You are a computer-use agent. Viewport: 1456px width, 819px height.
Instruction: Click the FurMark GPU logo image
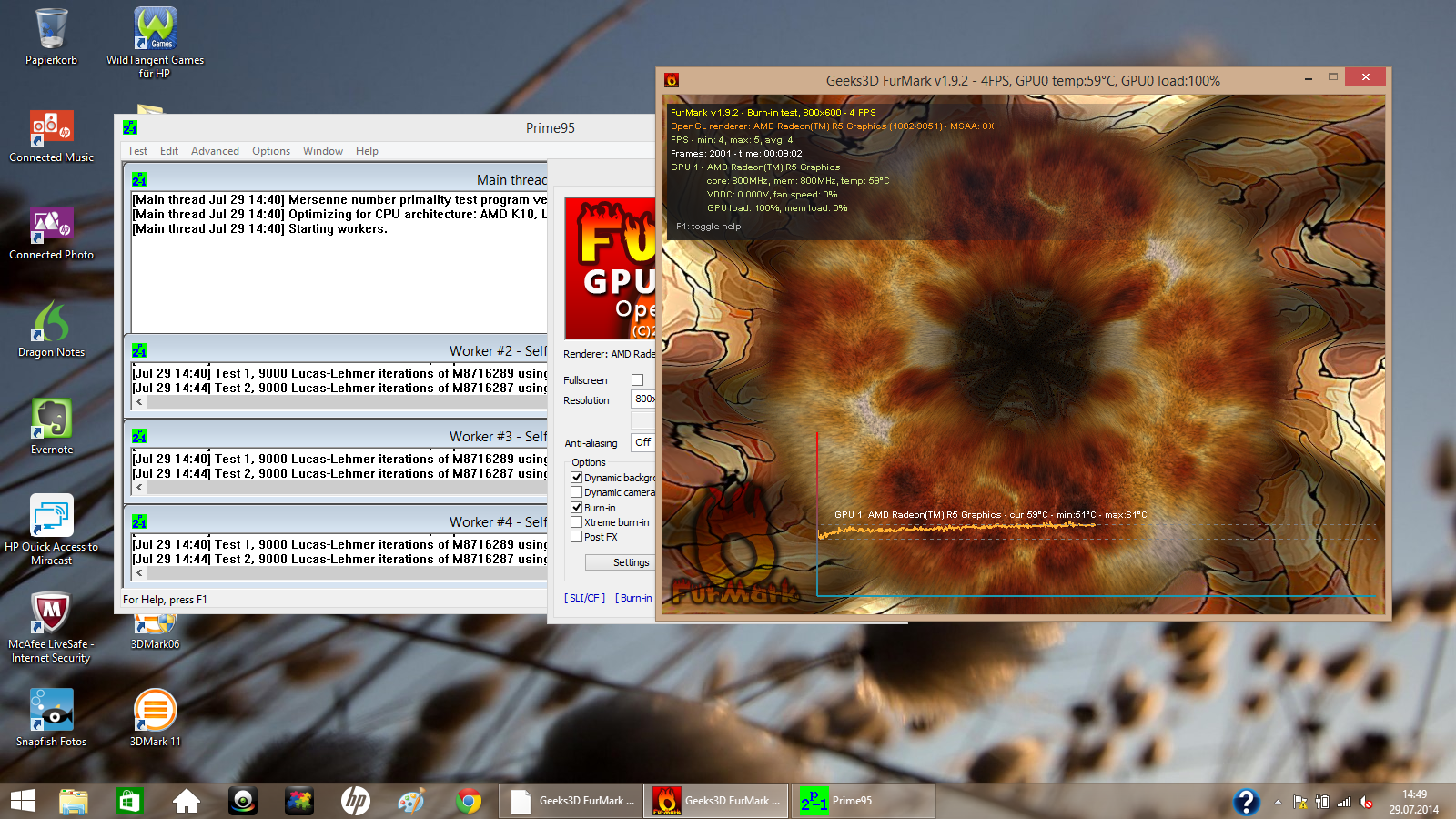(610, 268)
